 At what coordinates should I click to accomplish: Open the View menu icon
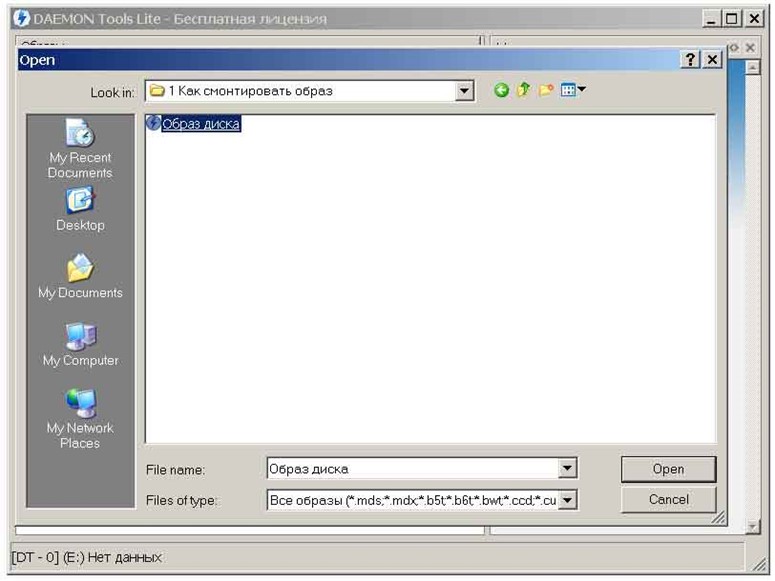click(573, 90)
